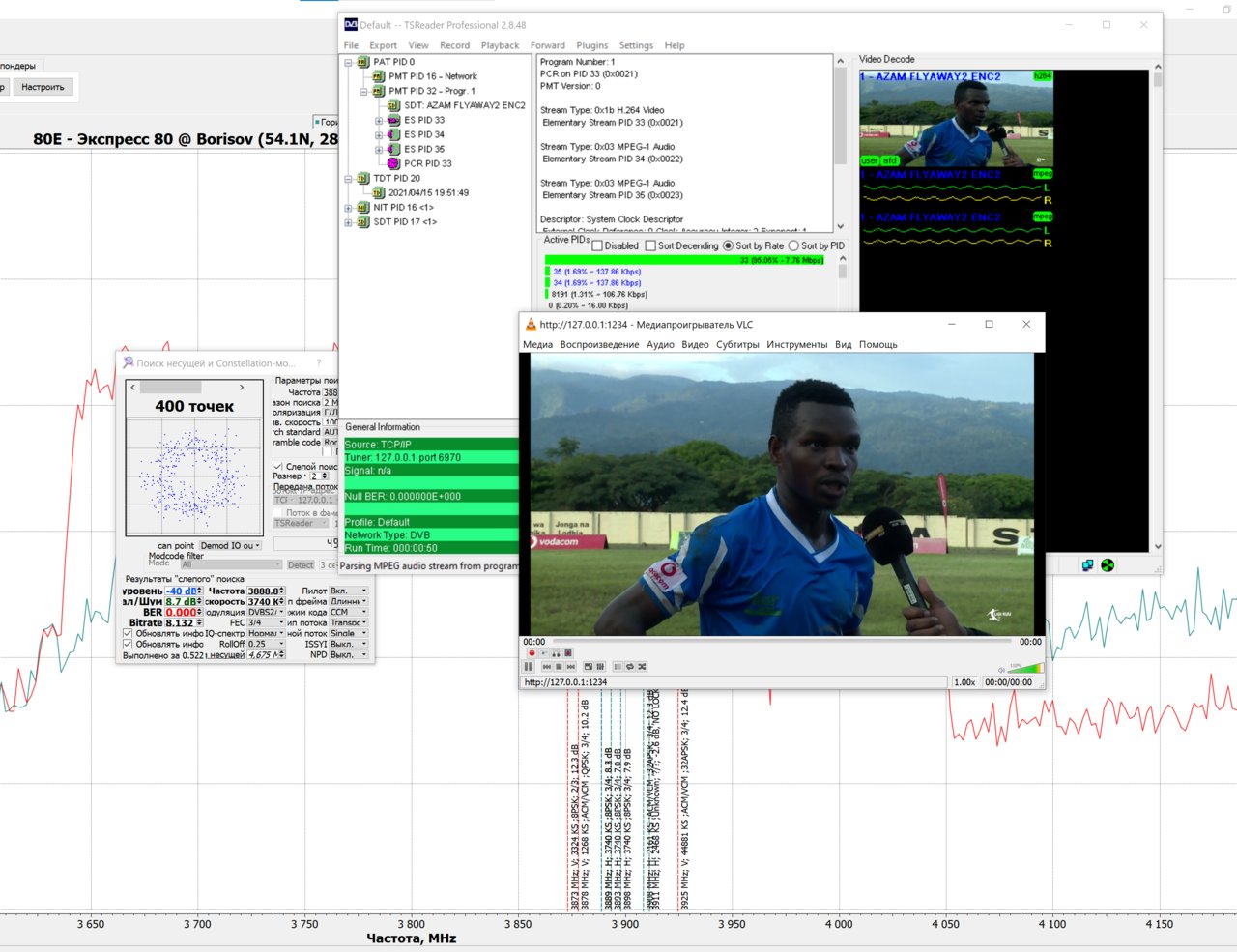Image resolution: width=1237 pixels, height=952 pixels.
Task: Collapse PAT PID 0 tree node
Action: [348, 62]
